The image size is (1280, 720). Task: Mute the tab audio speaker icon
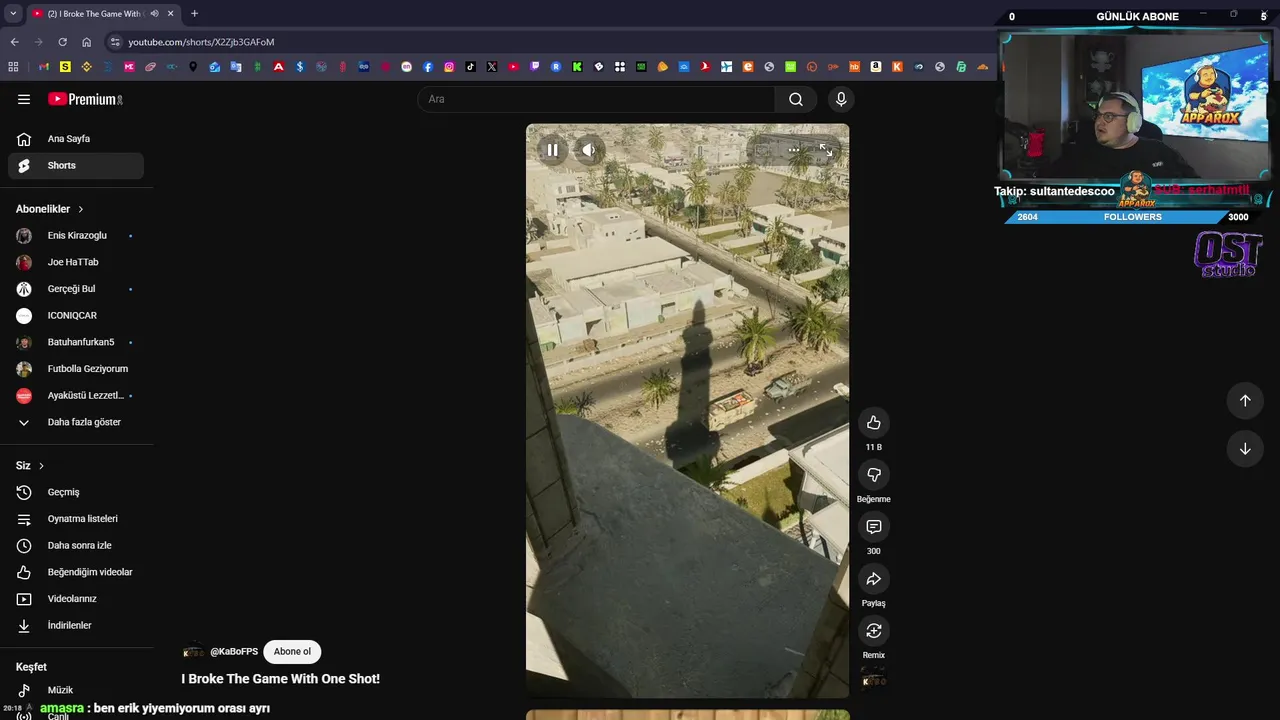[x=154, y=13]
